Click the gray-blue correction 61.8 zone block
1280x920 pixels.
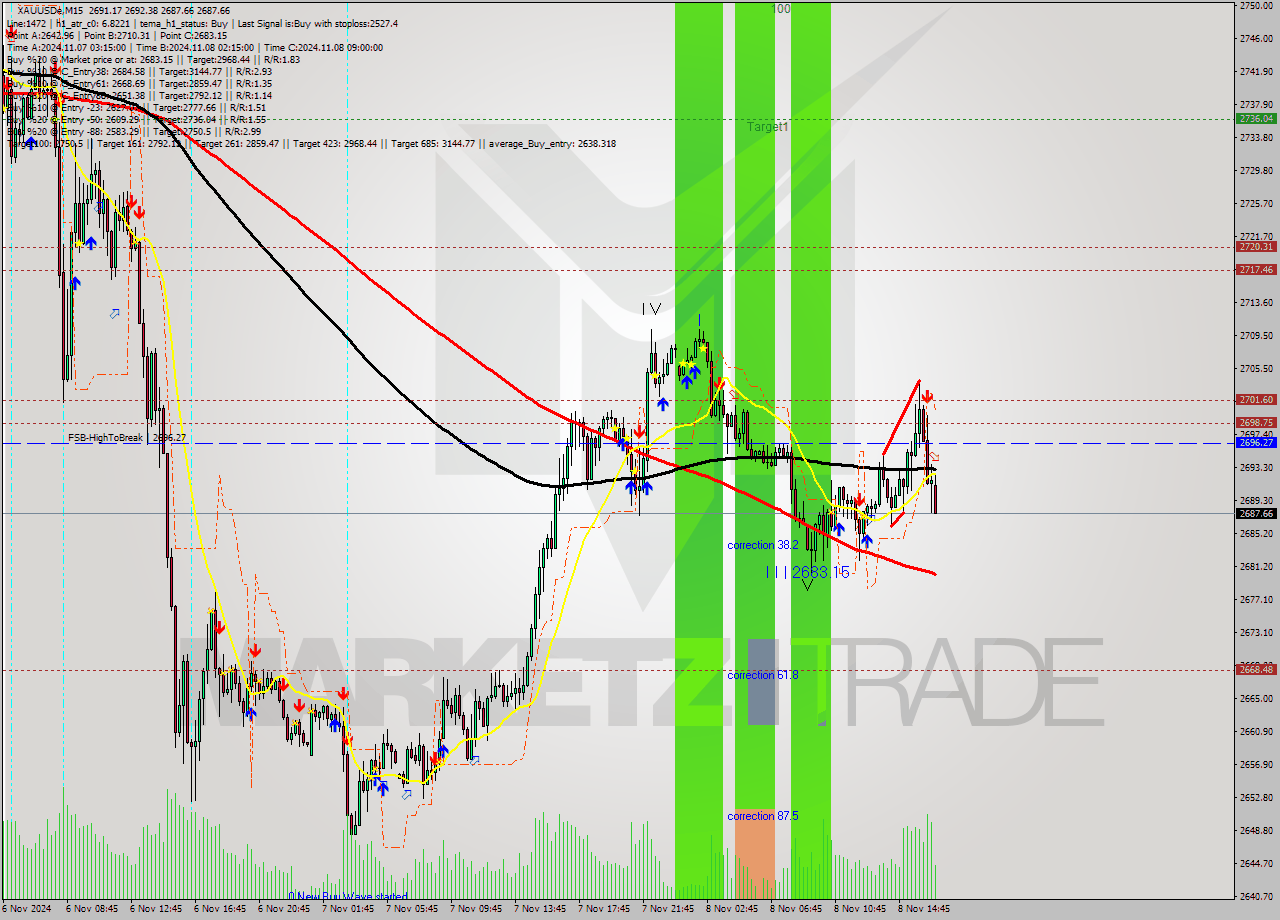tap(761, 682)
